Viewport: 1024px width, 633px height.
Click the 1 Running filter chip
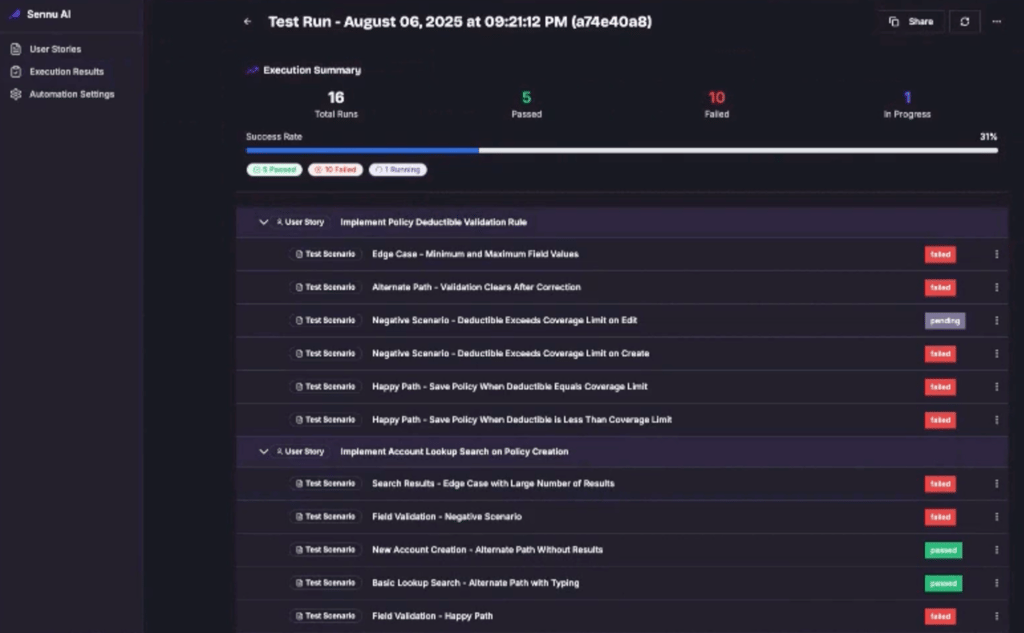(x=398, y=170)
